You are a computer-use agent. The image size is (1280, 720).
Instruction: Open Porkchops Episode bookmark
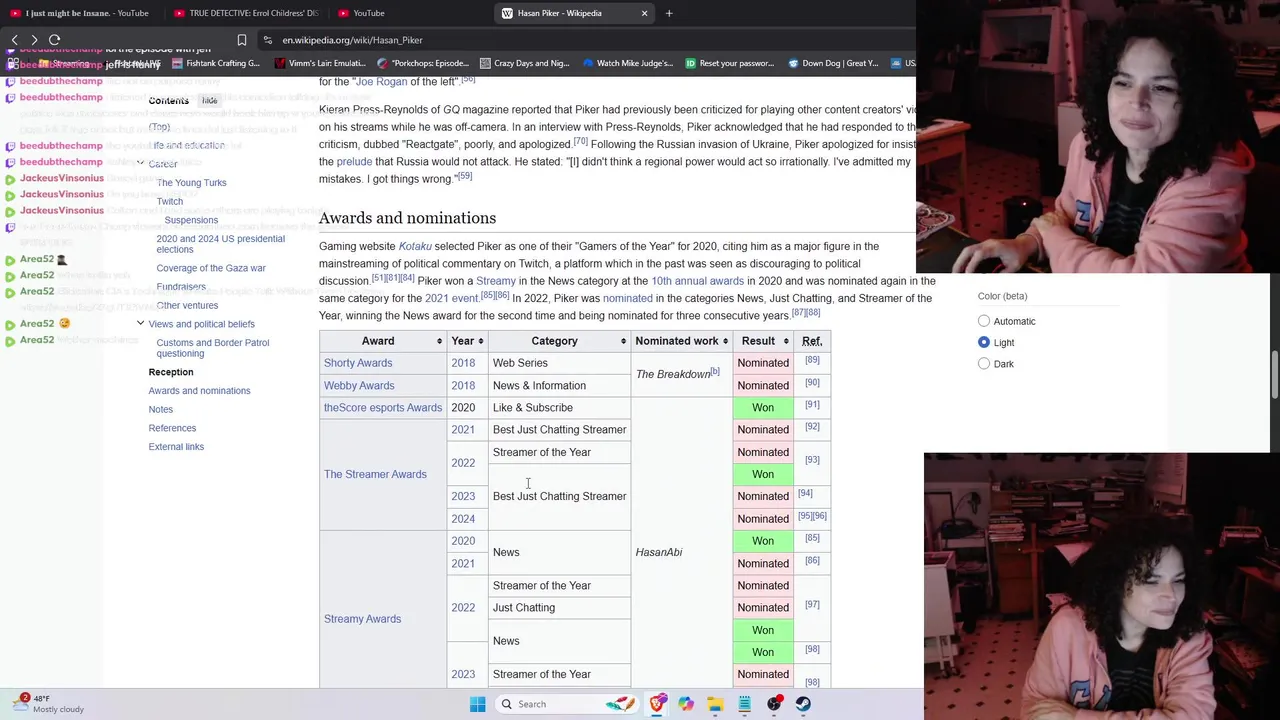(x=423, y=63)
